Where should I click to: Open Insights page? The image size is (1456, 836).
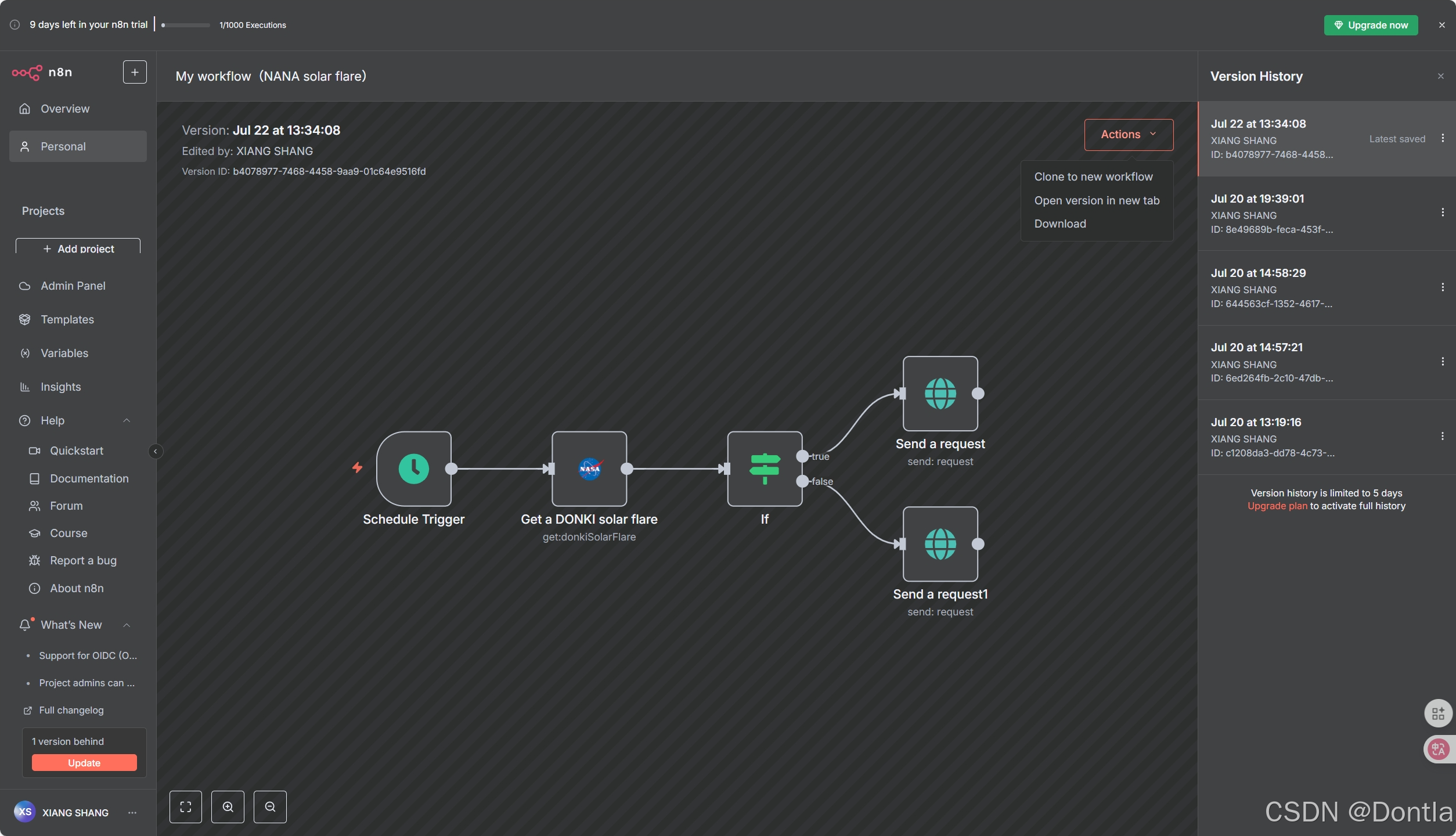click(78, 387)
